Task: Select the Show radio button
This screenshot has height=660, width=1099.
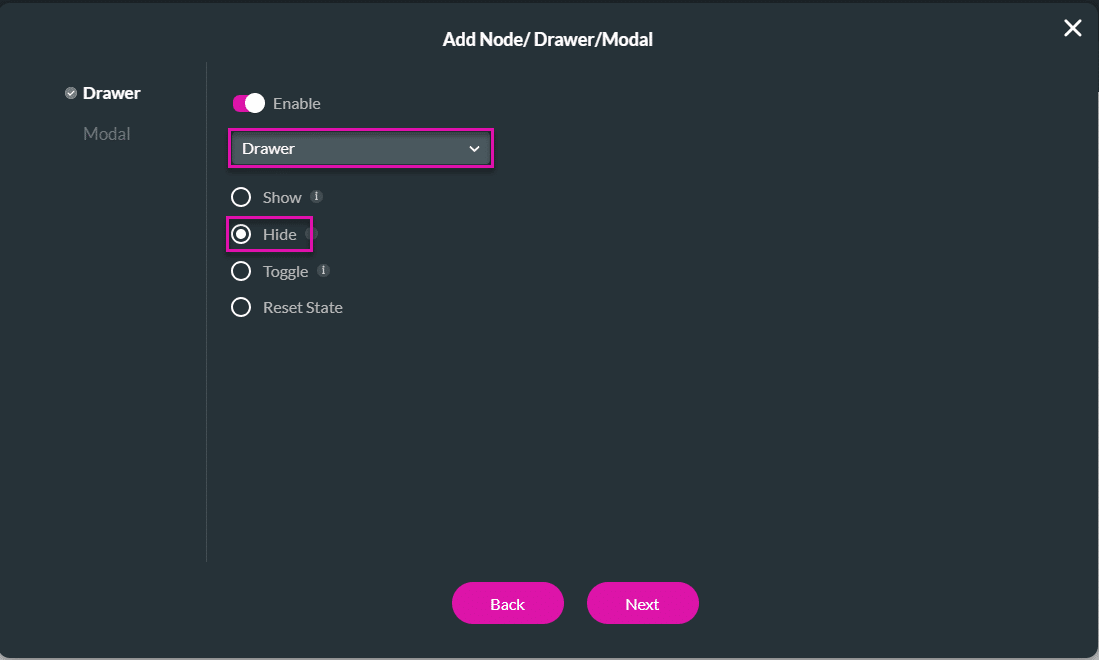Action: click(x=241, y=197)
